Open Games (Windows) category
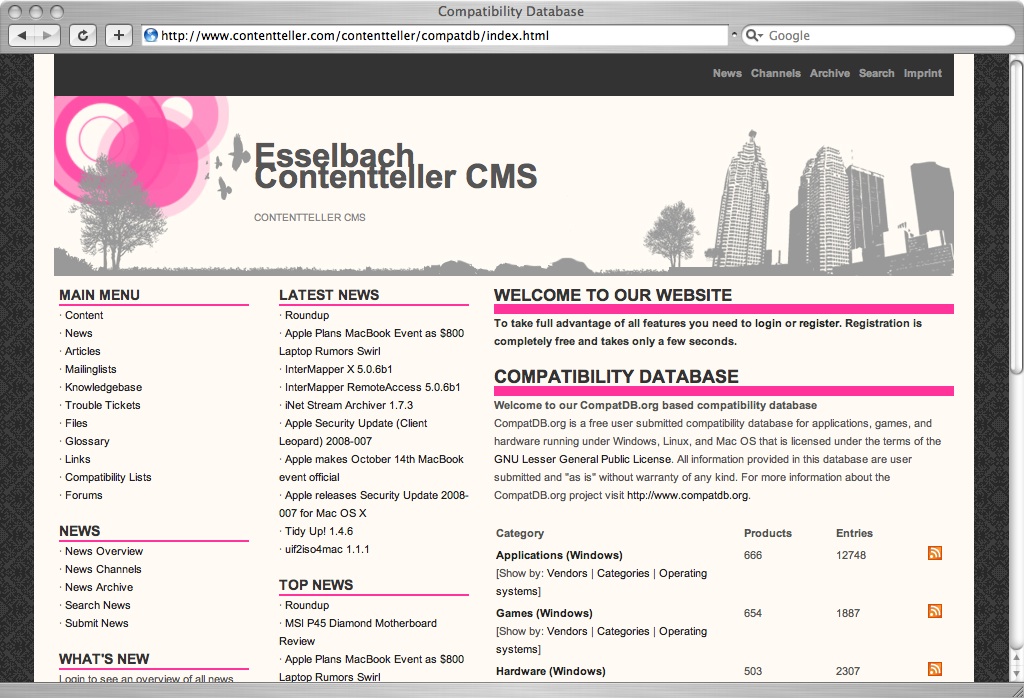 pyautogui.click(x=544, y=613)
